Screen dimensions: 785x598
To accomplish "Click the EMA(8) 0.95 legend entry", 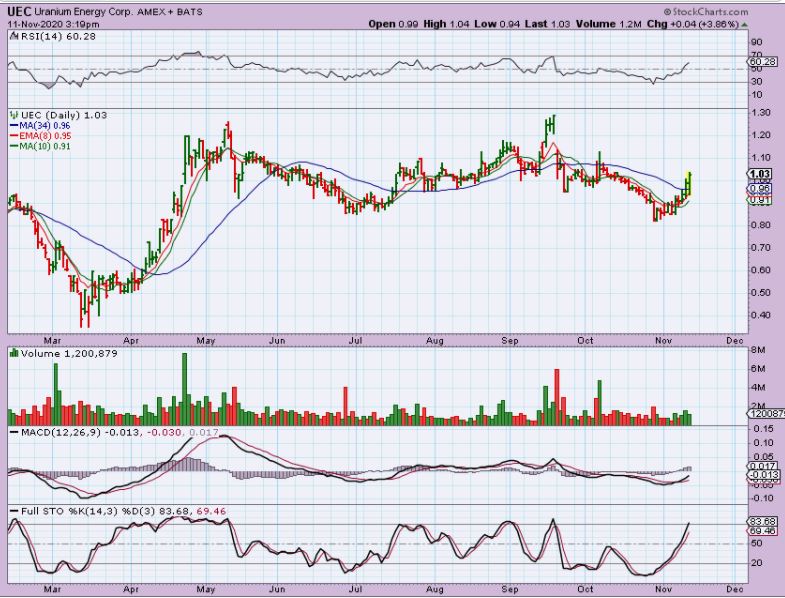I will coord(45,136).
